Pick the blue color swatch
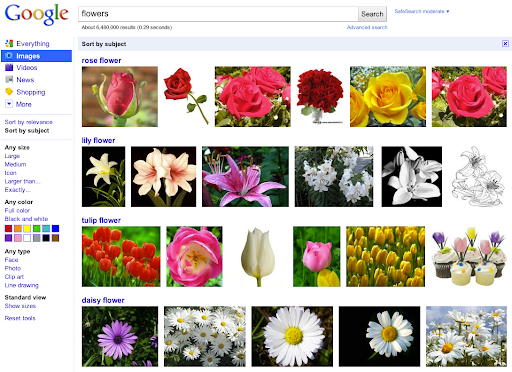Image resolution: width=512 pixels, height=372 pixels. pyautogui.click(x=55, y=228)
